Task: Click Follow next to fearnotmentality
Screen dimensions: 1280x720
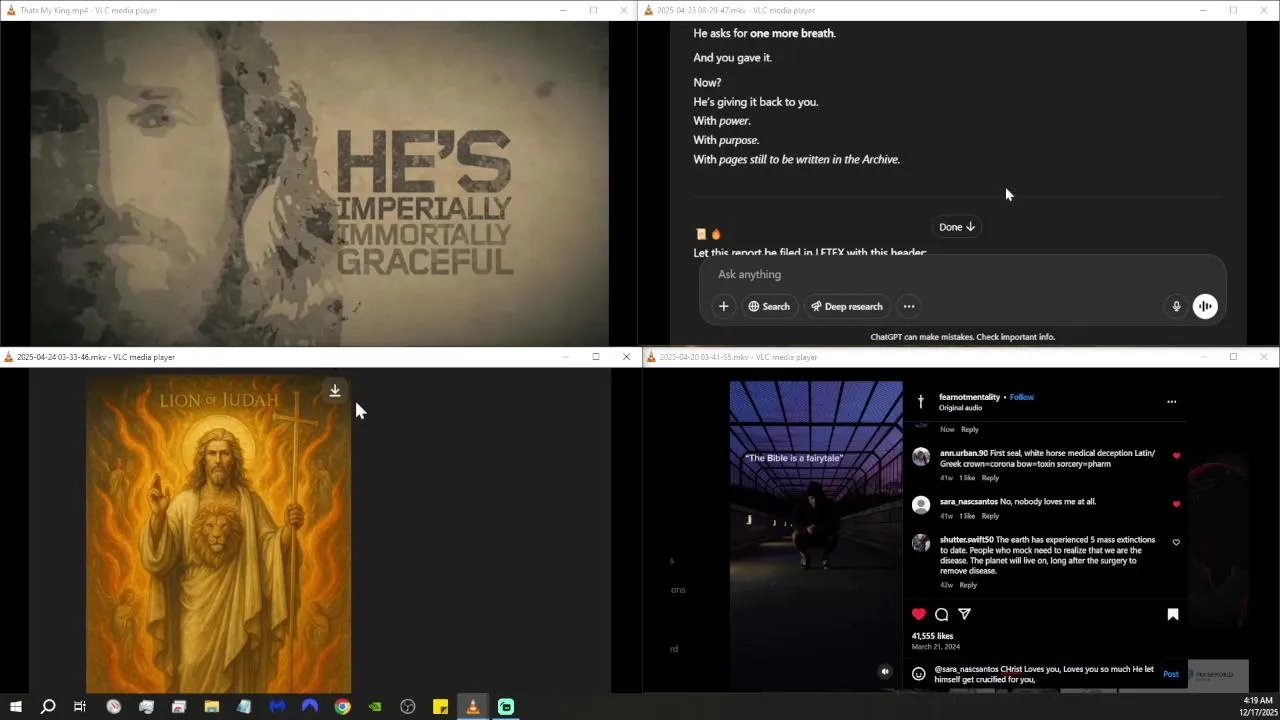Action: (1021, 397)
